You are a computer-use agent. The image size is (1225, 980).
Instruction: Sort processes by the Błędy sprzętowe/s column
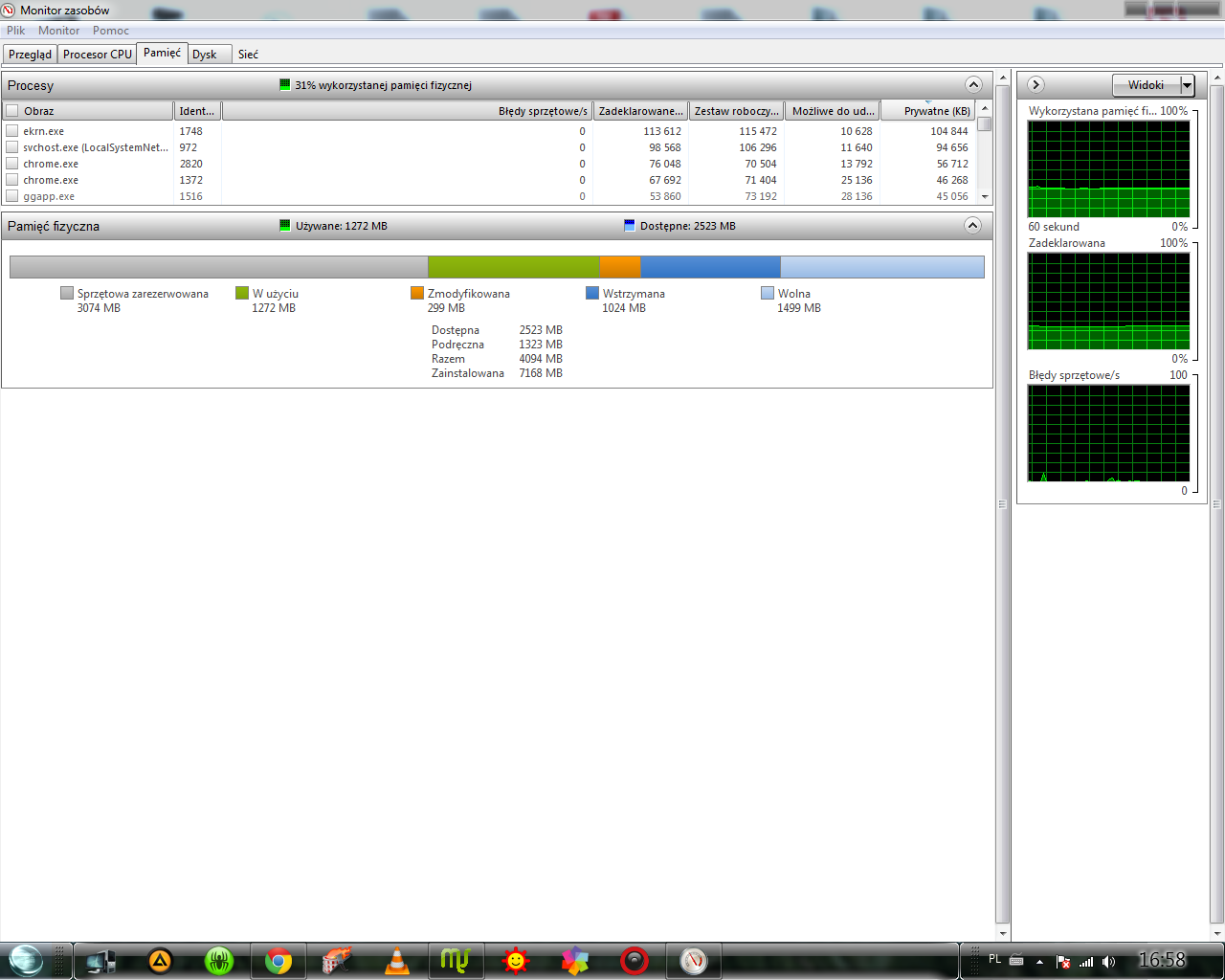coord(408,111)
